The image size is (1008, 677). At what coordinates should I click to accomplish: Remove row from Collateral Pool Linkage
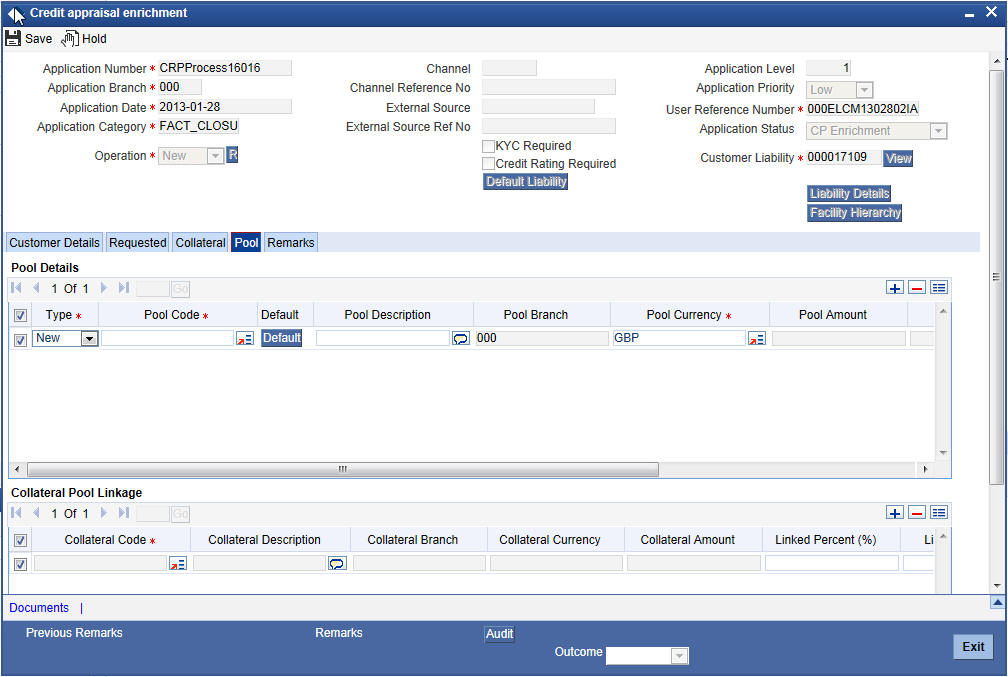(x=917, y=512)
